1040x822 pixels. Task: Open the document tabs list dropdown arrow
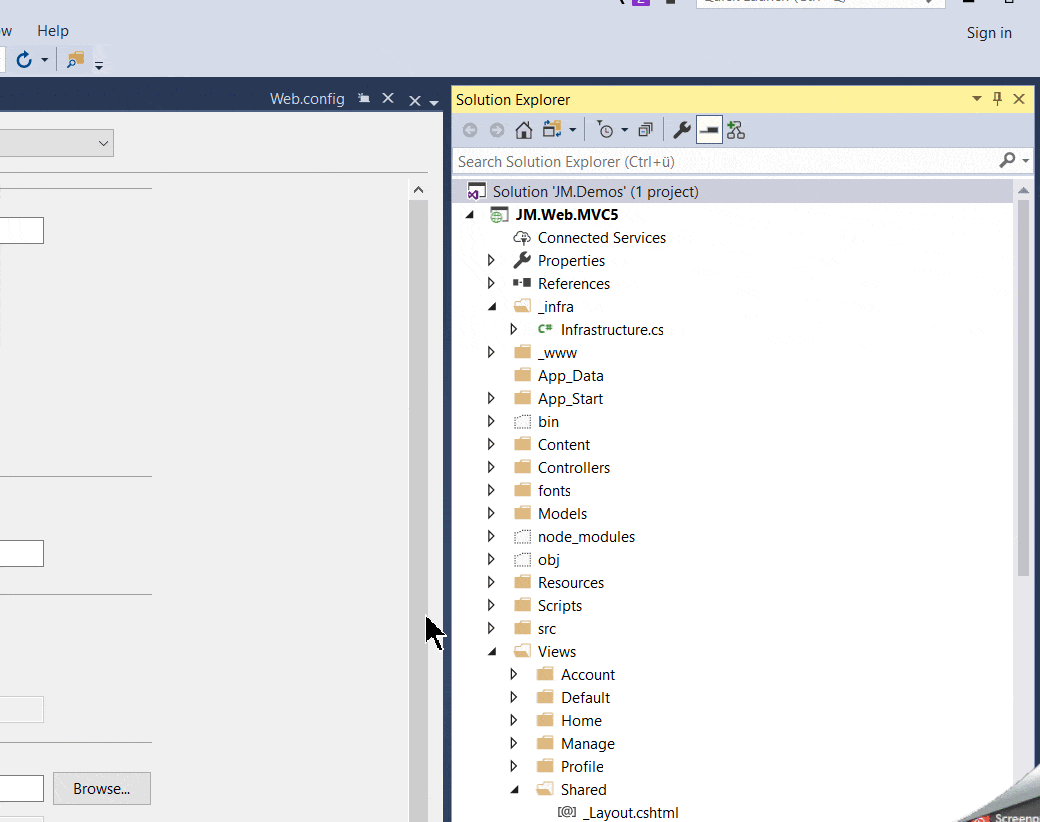tap(434, 102)
